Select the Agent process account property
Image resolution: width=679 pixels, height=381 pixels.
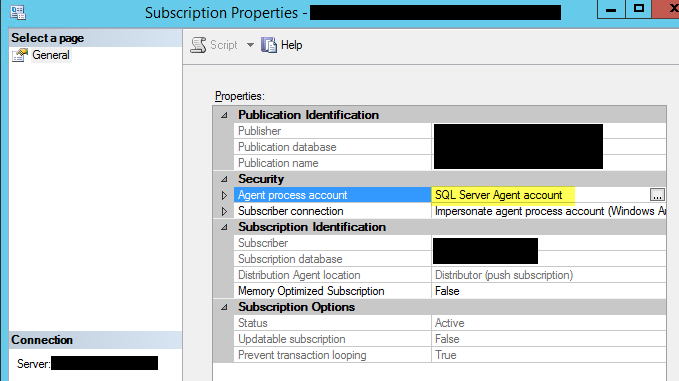(x=333, y=195)
